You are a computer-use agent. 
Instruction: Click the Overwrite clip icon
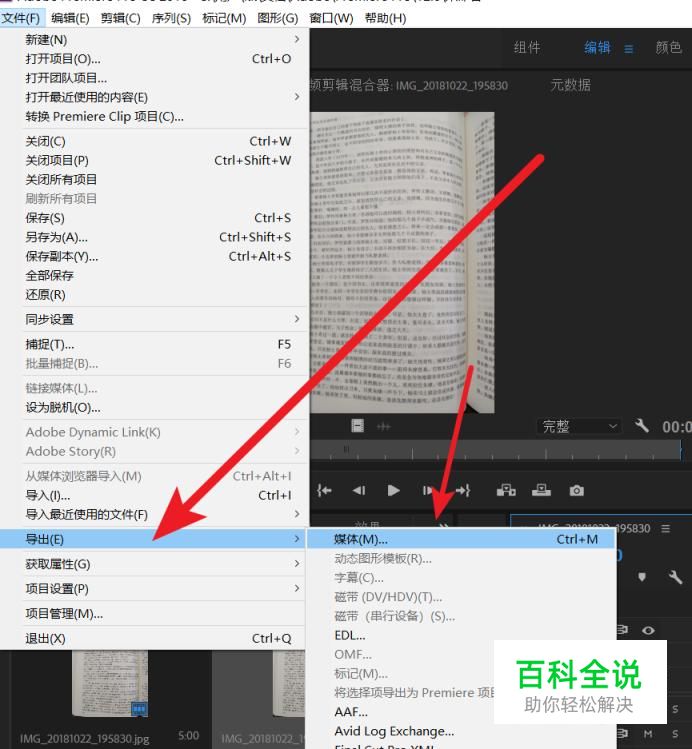pyautogui.click(x=541, y=490)
